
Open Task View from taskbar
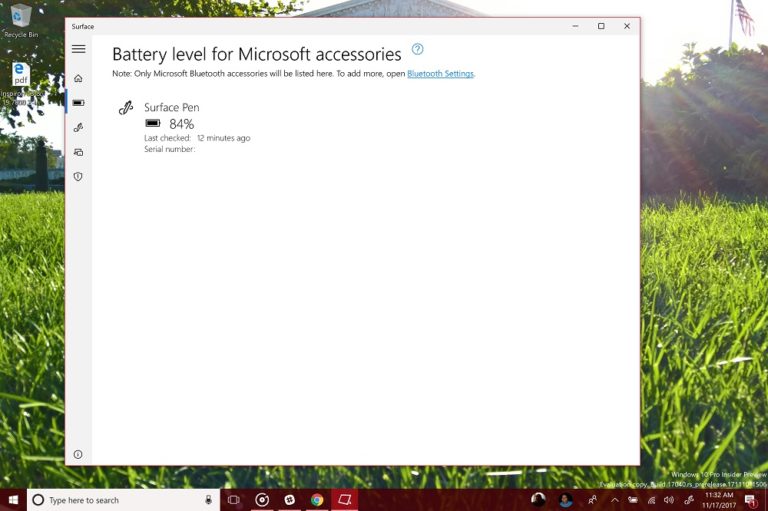(x=234, y=500)
